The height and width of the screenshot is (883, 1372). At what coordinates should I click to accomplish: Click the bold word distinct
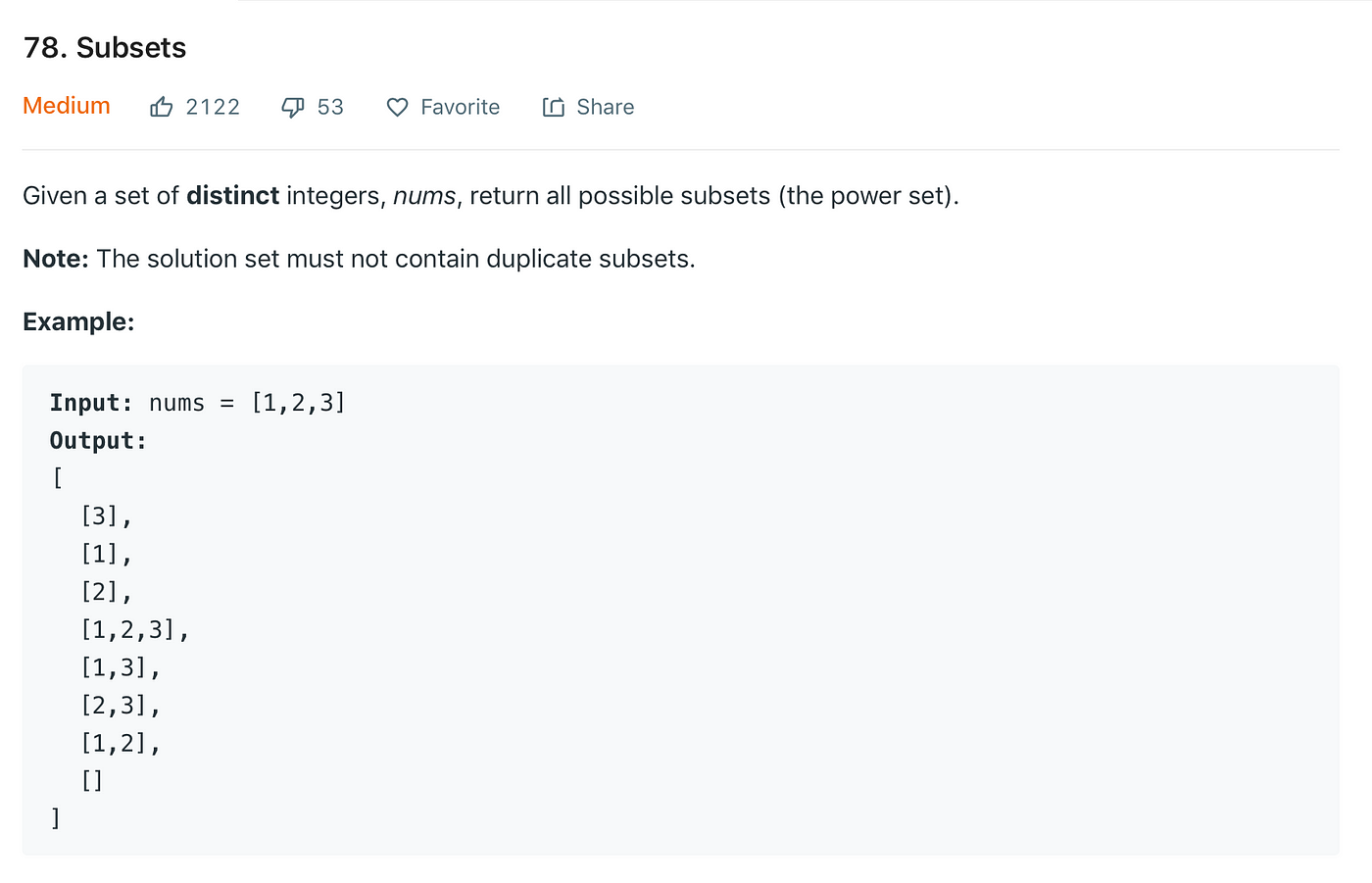click(x=233, y=196)
